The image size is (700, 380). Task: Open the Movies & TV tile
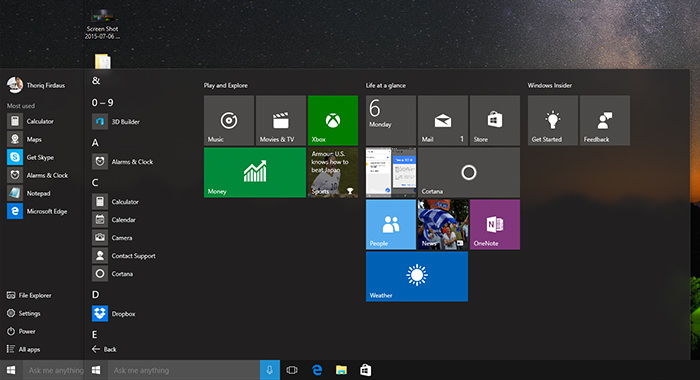(281, 120)
